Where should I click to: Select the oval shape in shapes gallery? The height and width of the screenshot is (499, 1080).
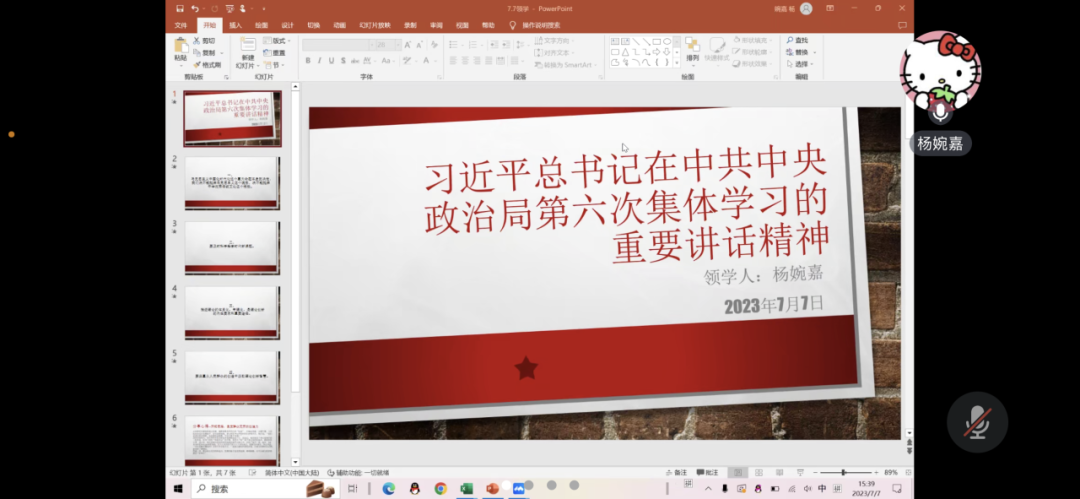pos(667,41)
